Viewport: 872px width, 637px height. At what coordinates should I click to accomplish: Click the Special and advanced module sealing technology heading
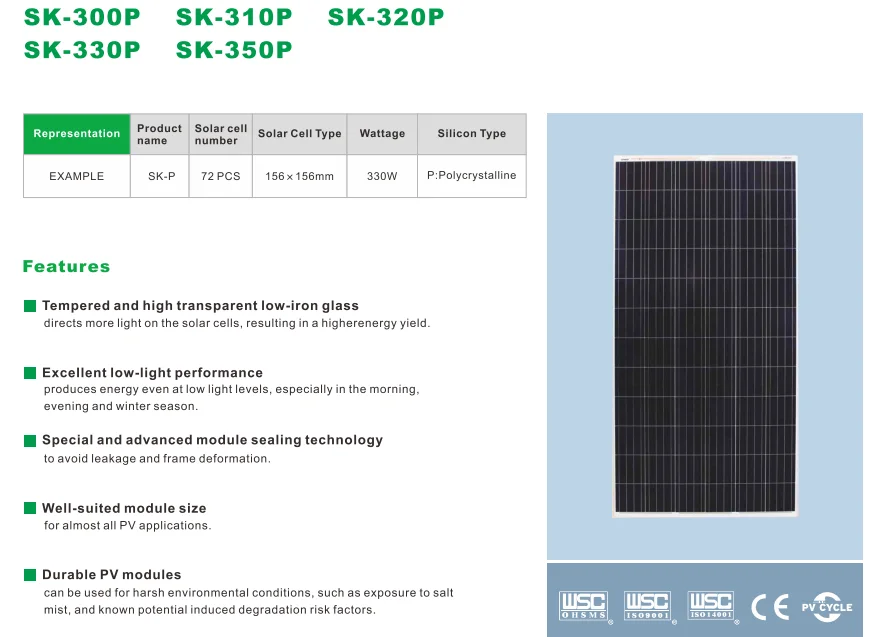click(x=212, y=441)
